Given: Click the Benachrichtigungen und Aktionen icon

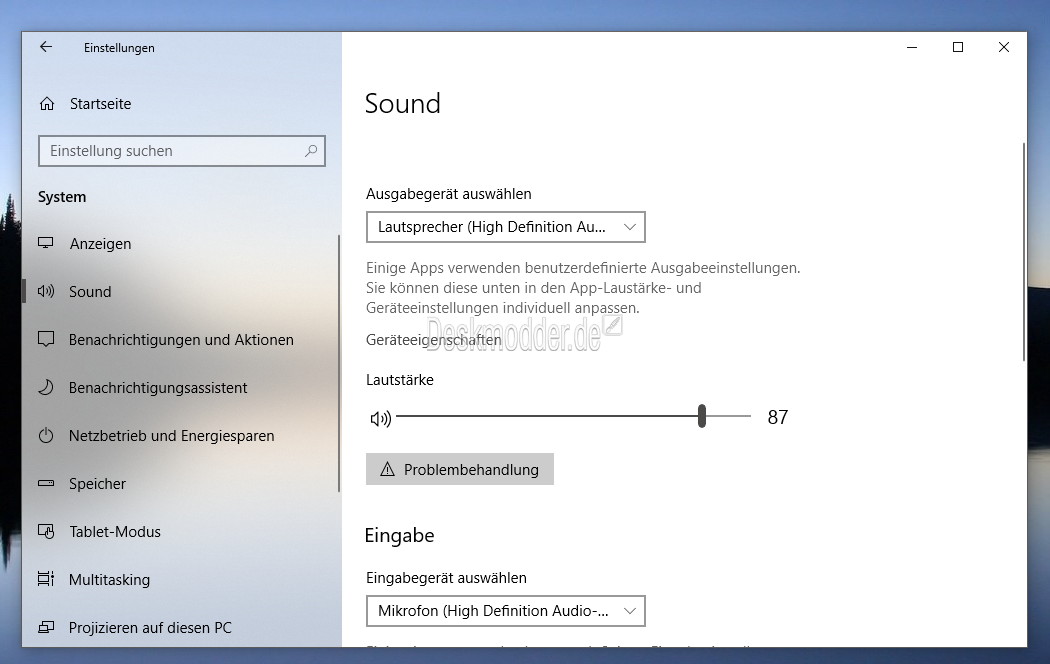Looking at the screenshot, I should coord(46,340).
